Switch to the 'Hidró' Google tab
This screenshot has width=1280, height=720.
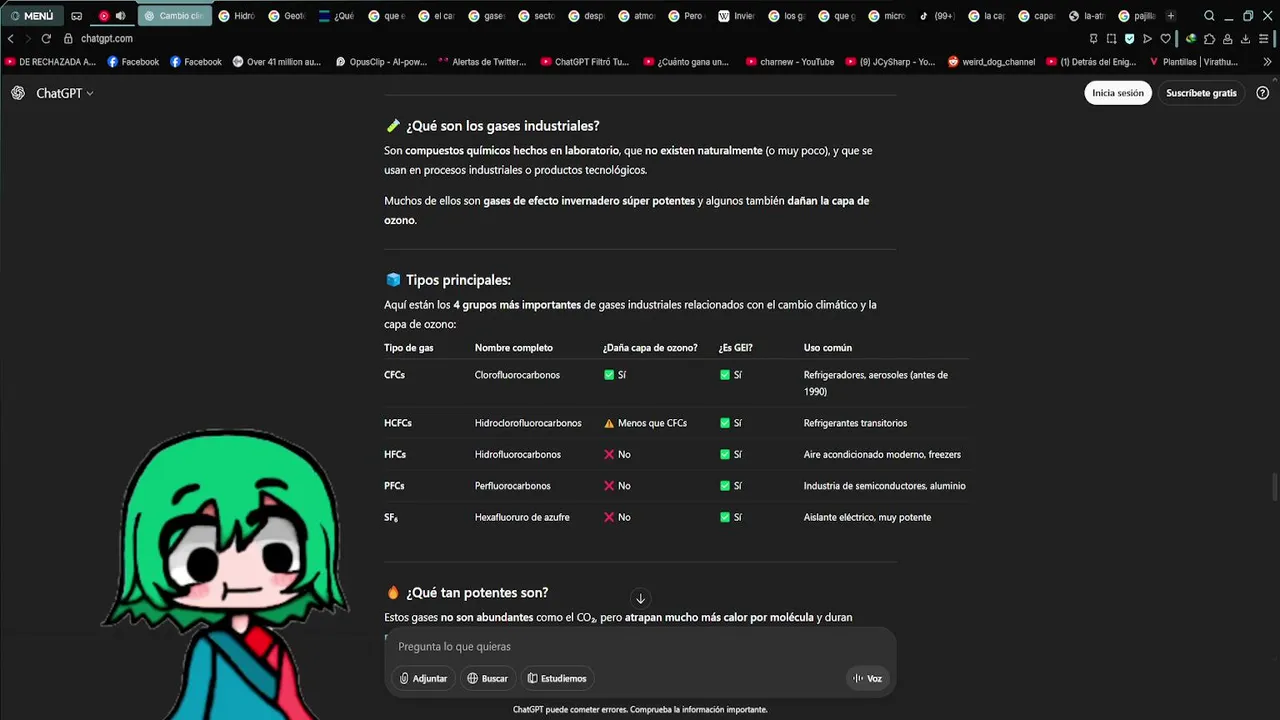click(x=237, y=16)
